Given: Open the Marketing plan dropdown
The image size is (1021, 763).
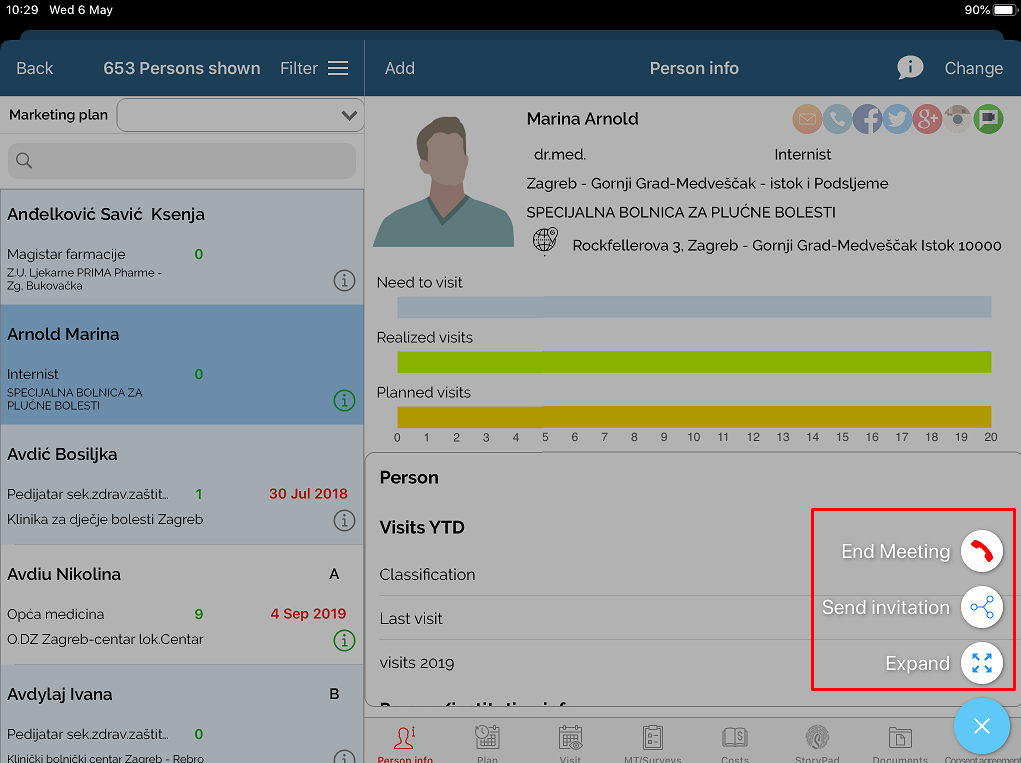Looking at the screenshot, I should pos(239,115).
